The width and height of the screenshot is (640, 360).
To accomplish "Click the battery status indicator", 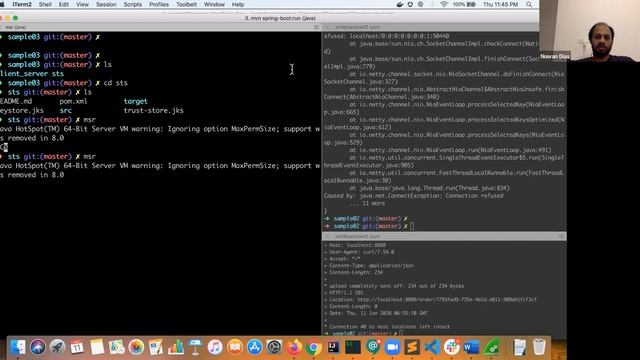I will [464, 4].
